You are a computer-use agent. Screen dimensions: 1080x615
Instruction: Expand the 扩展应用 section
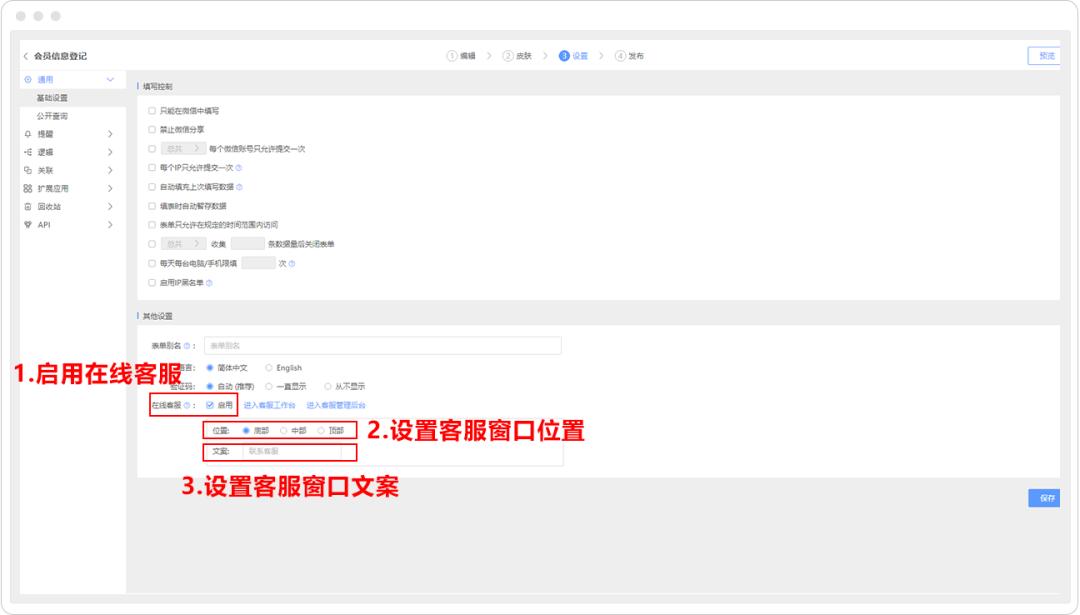coord(109,188)
